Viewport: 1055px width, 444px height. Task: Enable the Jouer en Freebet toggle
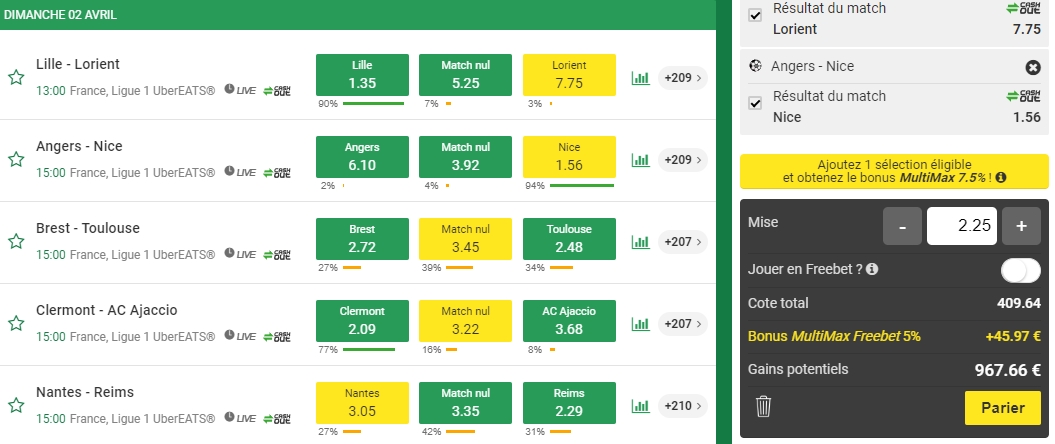pos(1020,270)
